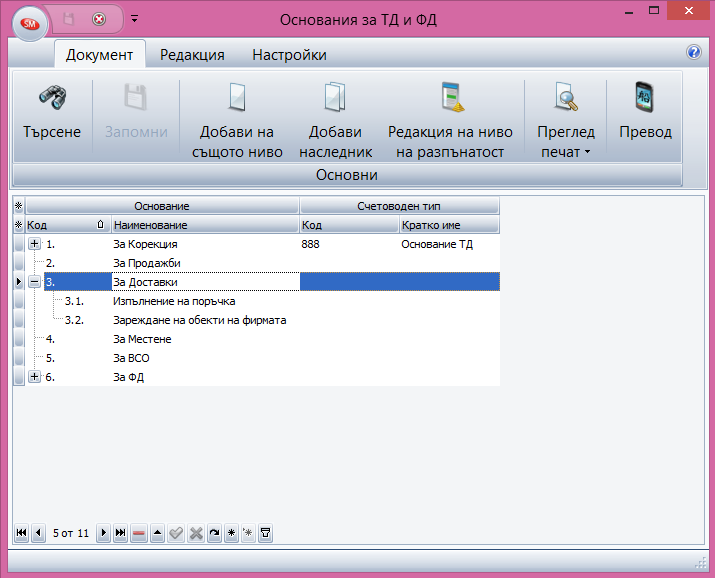This screenshot has width=715, height=578.
Task: Click the code cell 3.2.
Action: 74,320
